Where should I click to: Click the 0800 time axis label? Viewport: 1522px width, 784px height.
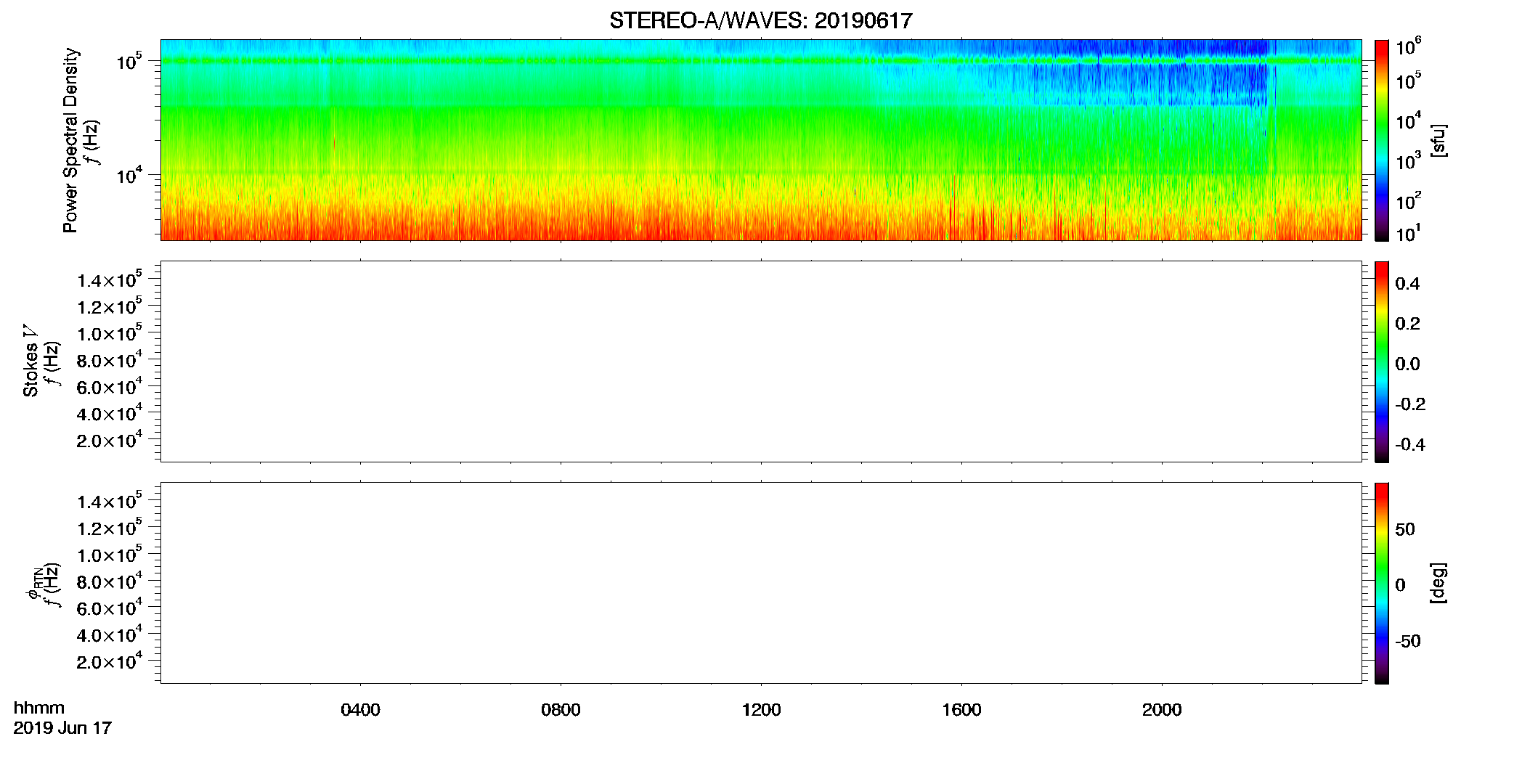[x=561, y=710]
